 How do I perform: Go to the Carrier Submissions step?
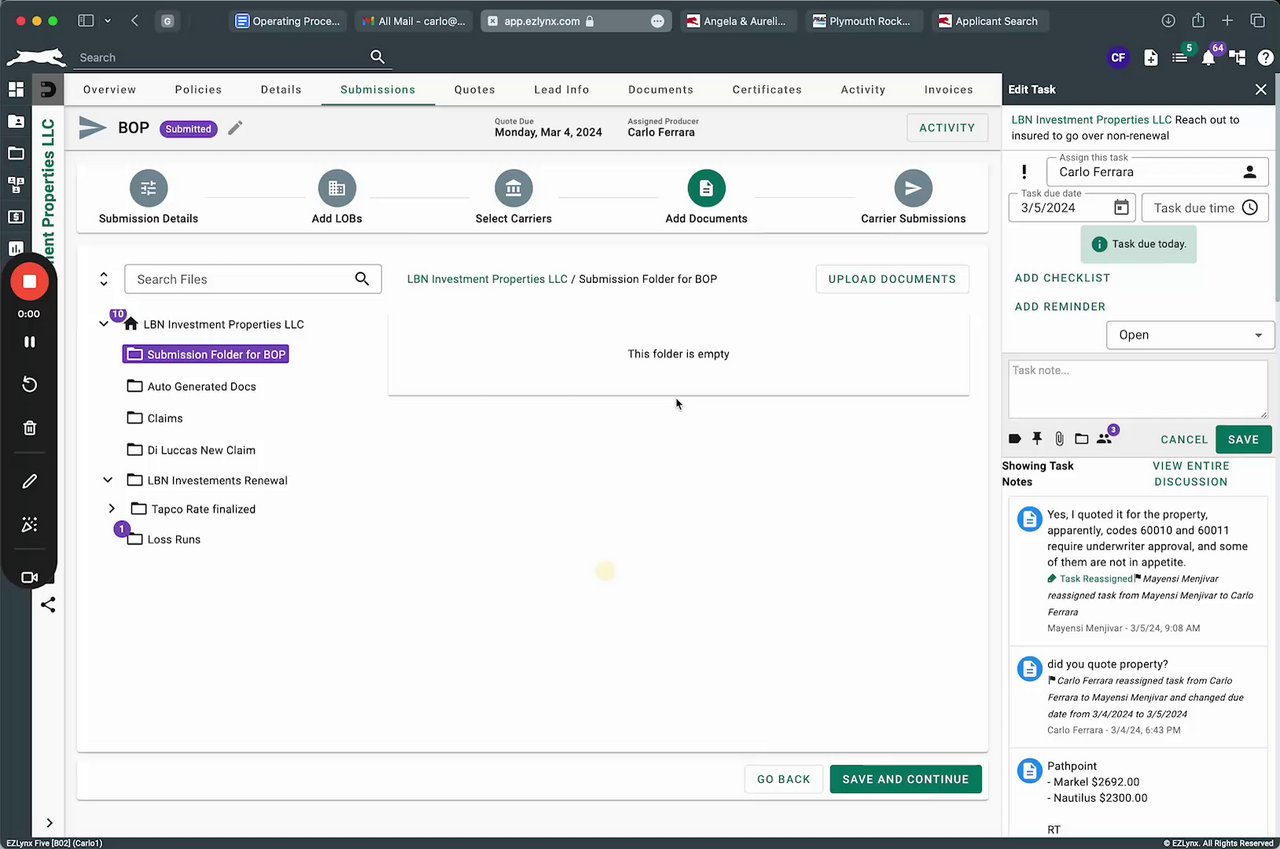pyautogui.click(x=913, y=197)
